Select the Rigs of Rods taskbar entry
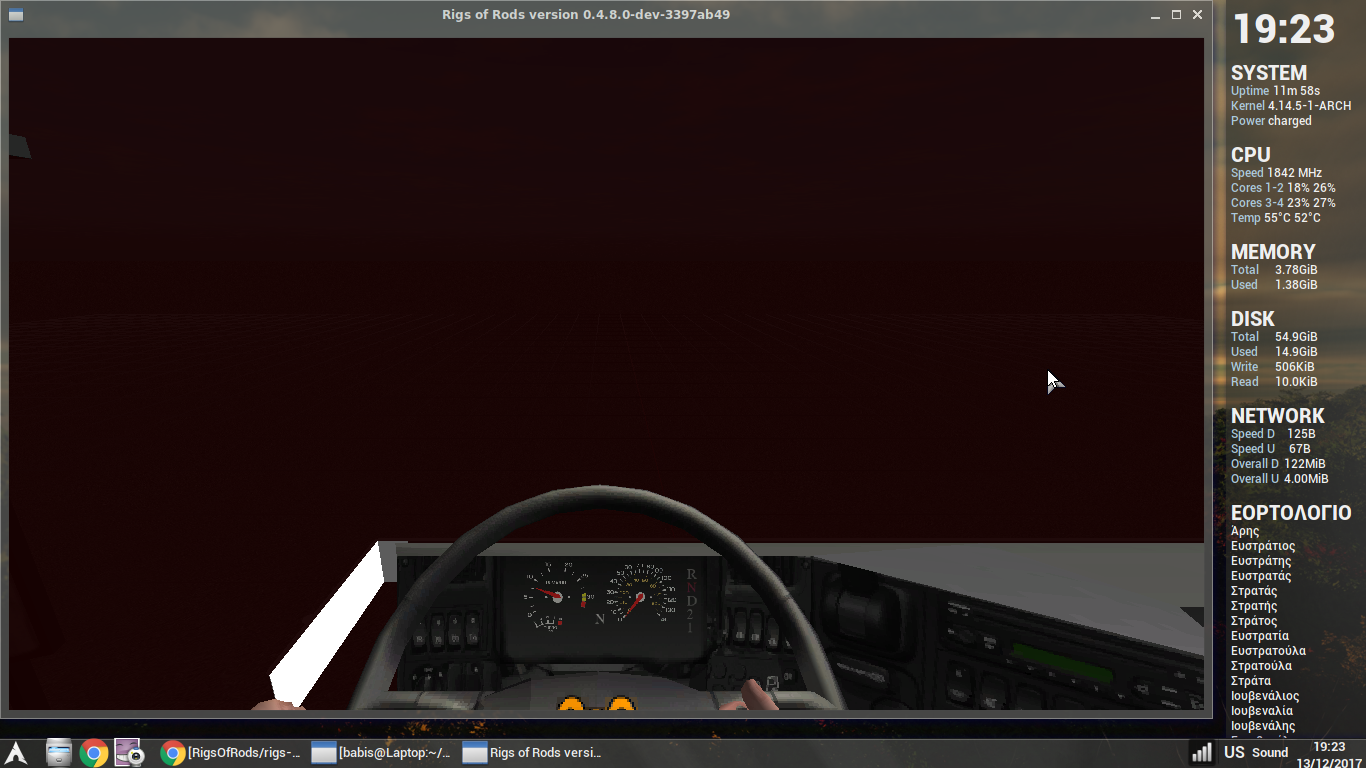This screenshot has height=768, width=1366. [x=534, y=753]
